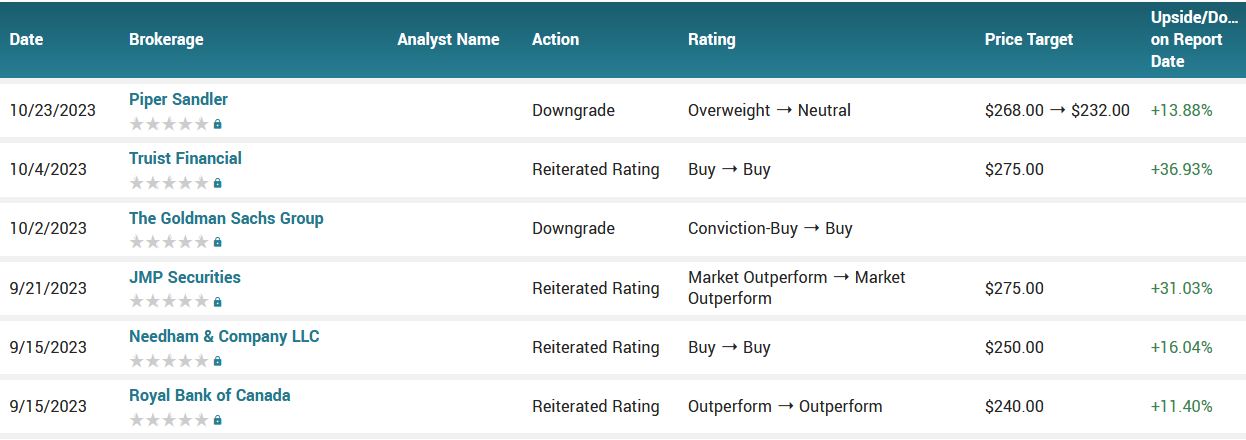Click the Price Target column header
Viewport: 1246px width, 440px height.
[x=1028, y=40]
